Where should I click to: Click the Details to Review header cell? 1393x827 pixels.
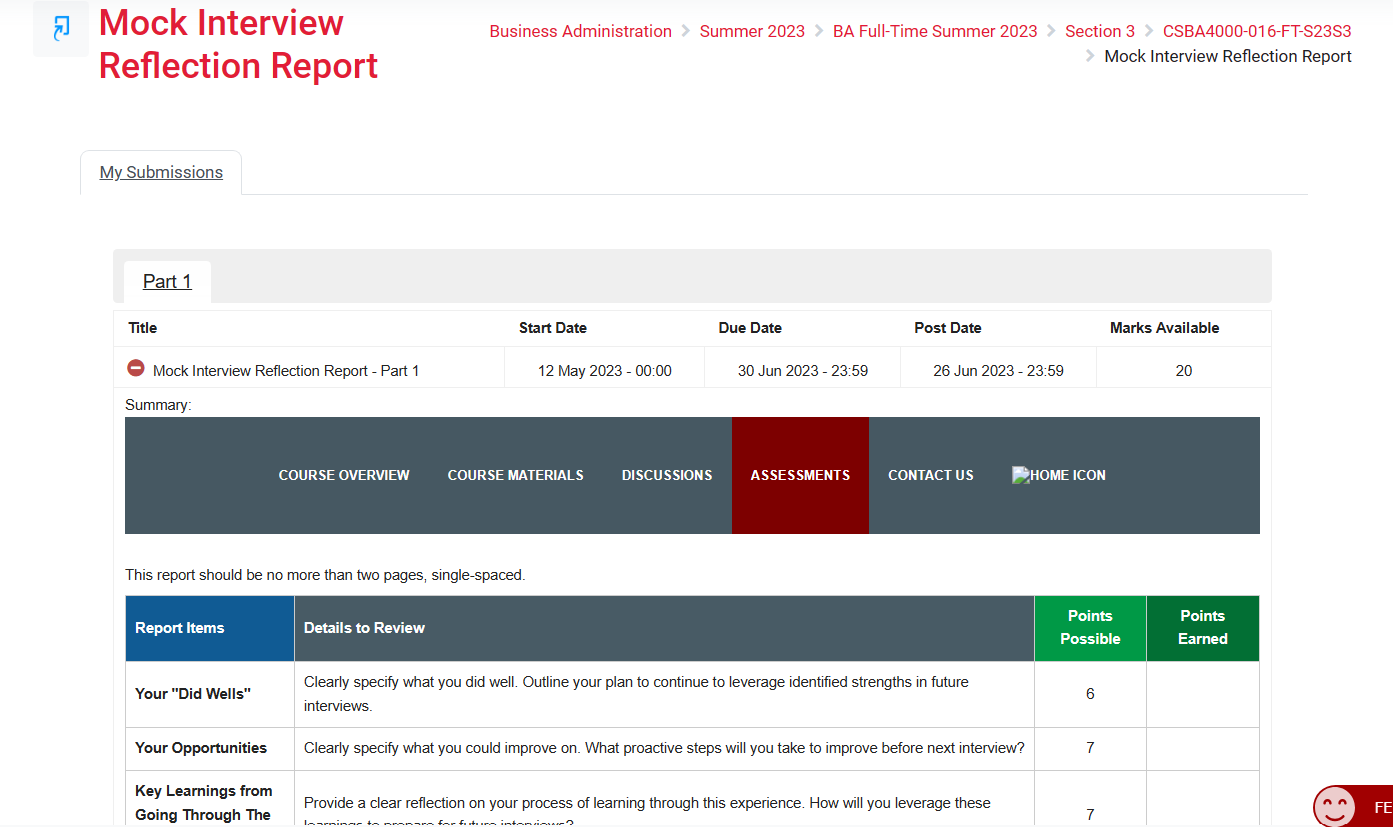[x=664, y=628]
